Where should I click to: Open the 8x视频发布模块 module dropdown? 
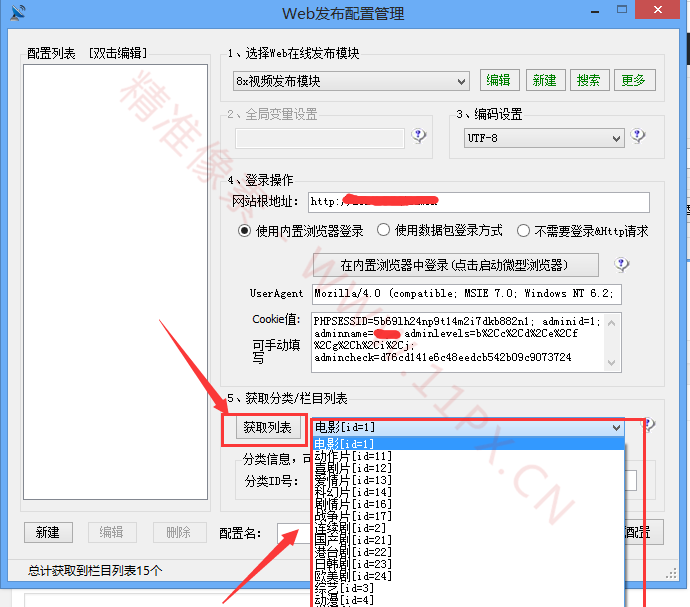click(351, 81)
